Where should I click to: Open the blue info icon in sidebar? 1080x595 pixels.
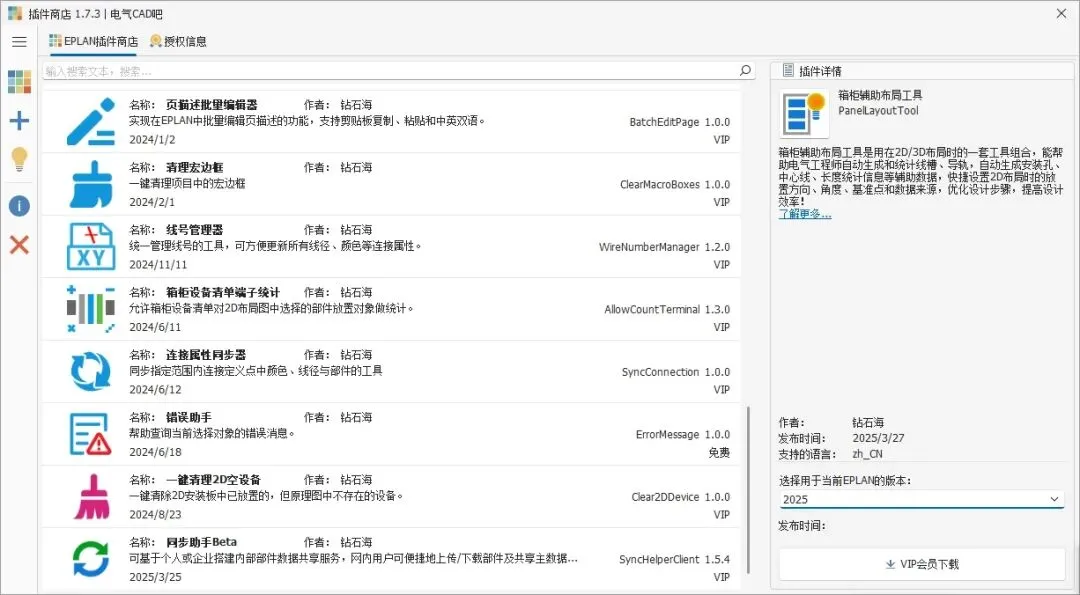pyautogui.click(x=19, y=205)
